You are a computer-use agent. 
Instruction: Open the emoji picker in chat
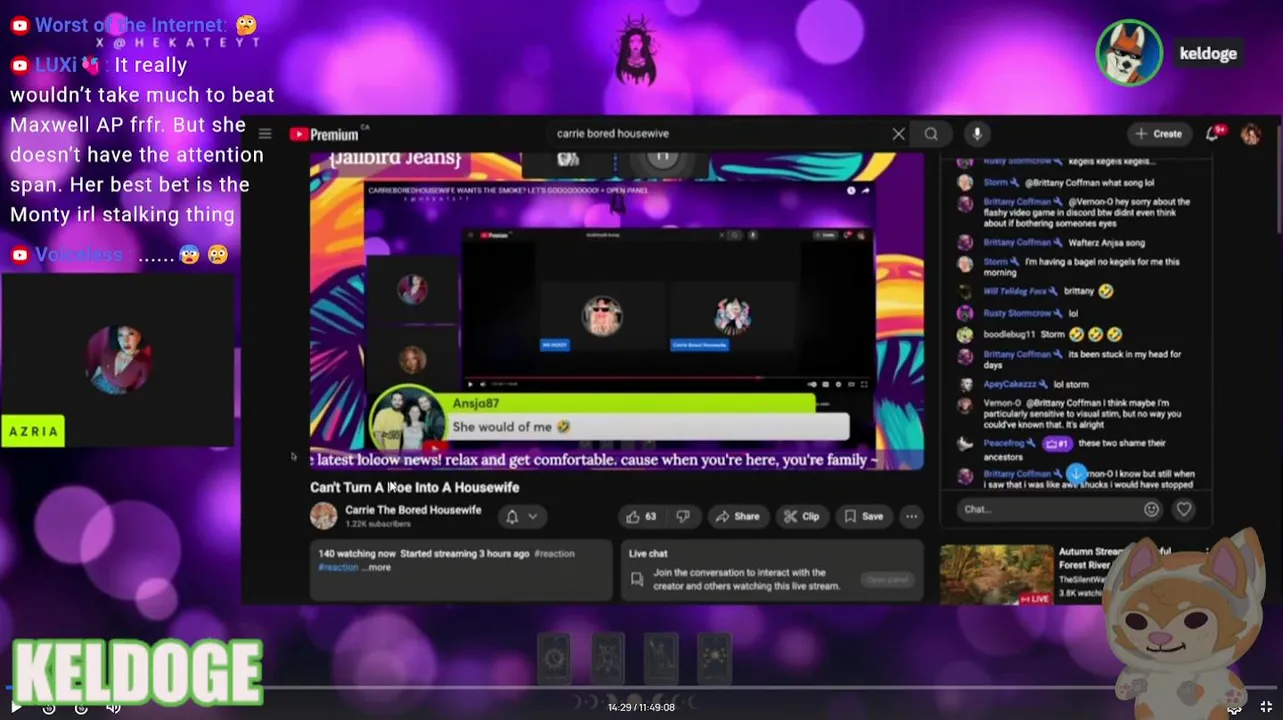(x=1151, y=509)
